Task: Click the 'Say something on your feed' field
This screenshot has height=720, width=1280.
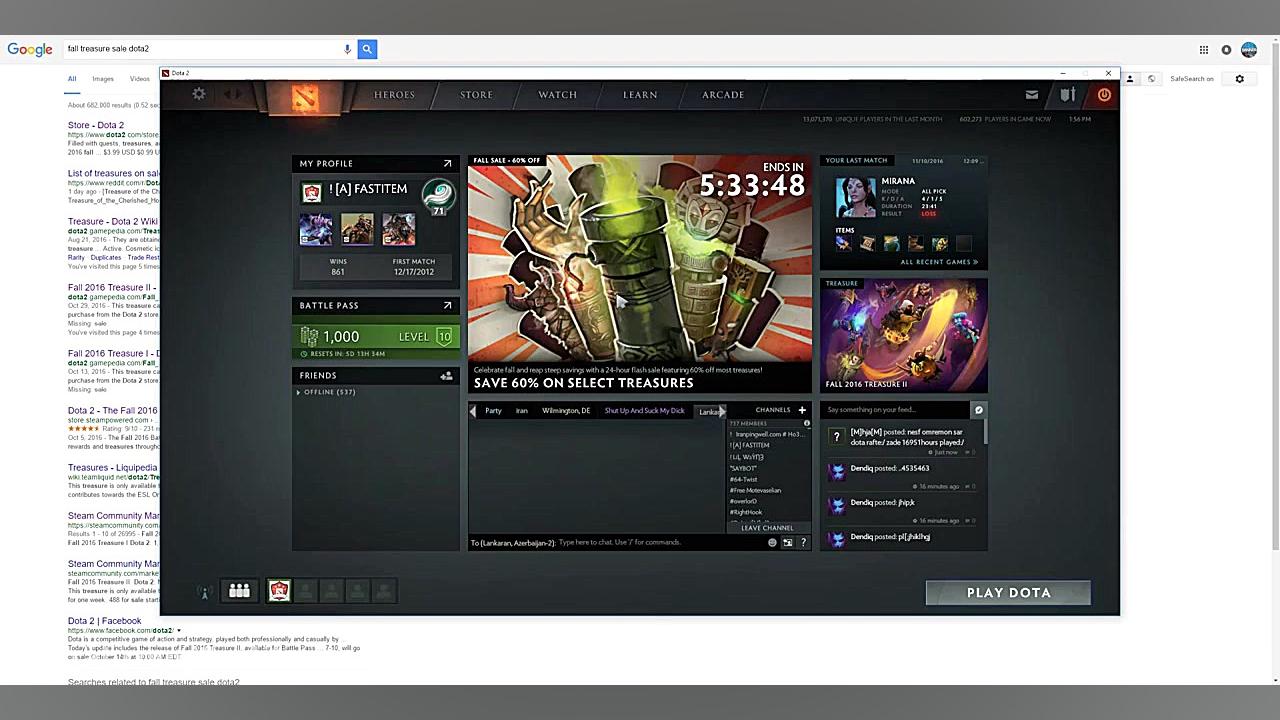Action: [x=896, y=410]
